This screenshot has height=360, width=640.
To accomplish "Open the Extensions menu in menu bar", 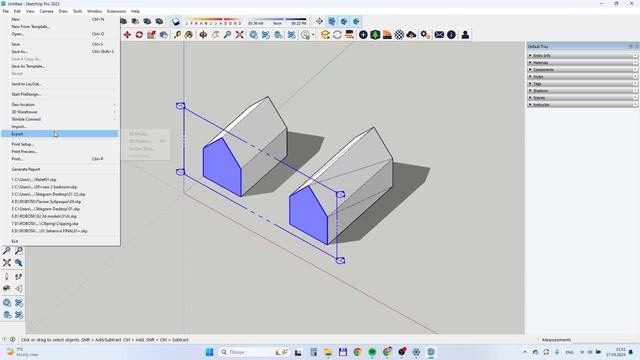I will pos(116,11).
